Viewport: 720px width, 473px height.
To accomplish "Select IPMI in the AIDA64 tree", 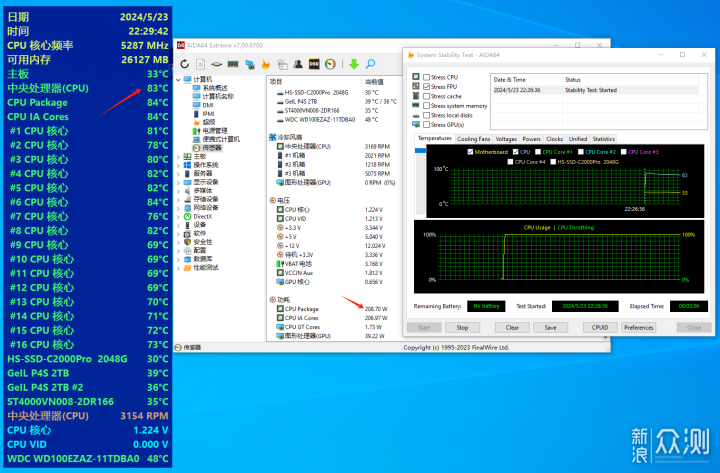I will [208, 113].
